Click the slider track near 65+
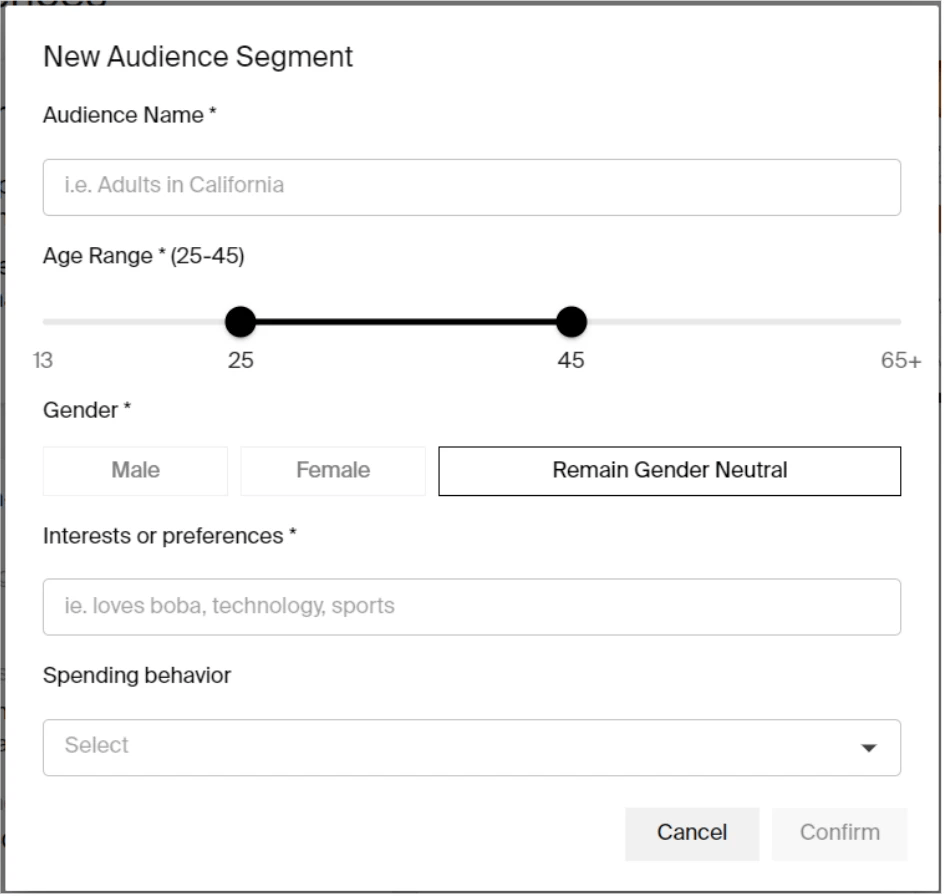944x896 pixels. pyautogui.click(x=860, y=321)
